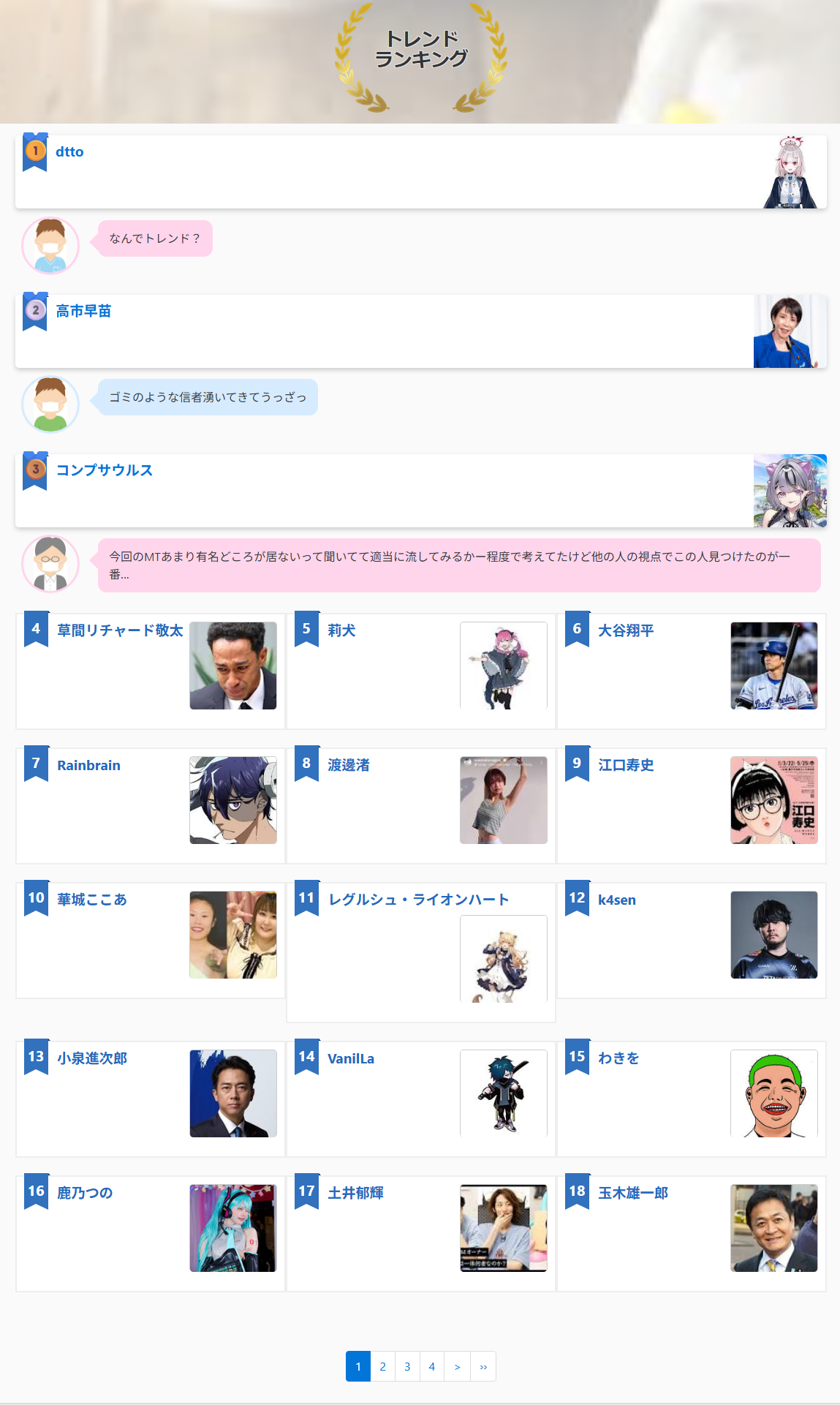Screen dimensions: 840x1405
Task: Click the masked avatar beside なんでトレンド？ comment
Action: click(x=50, y=246)
